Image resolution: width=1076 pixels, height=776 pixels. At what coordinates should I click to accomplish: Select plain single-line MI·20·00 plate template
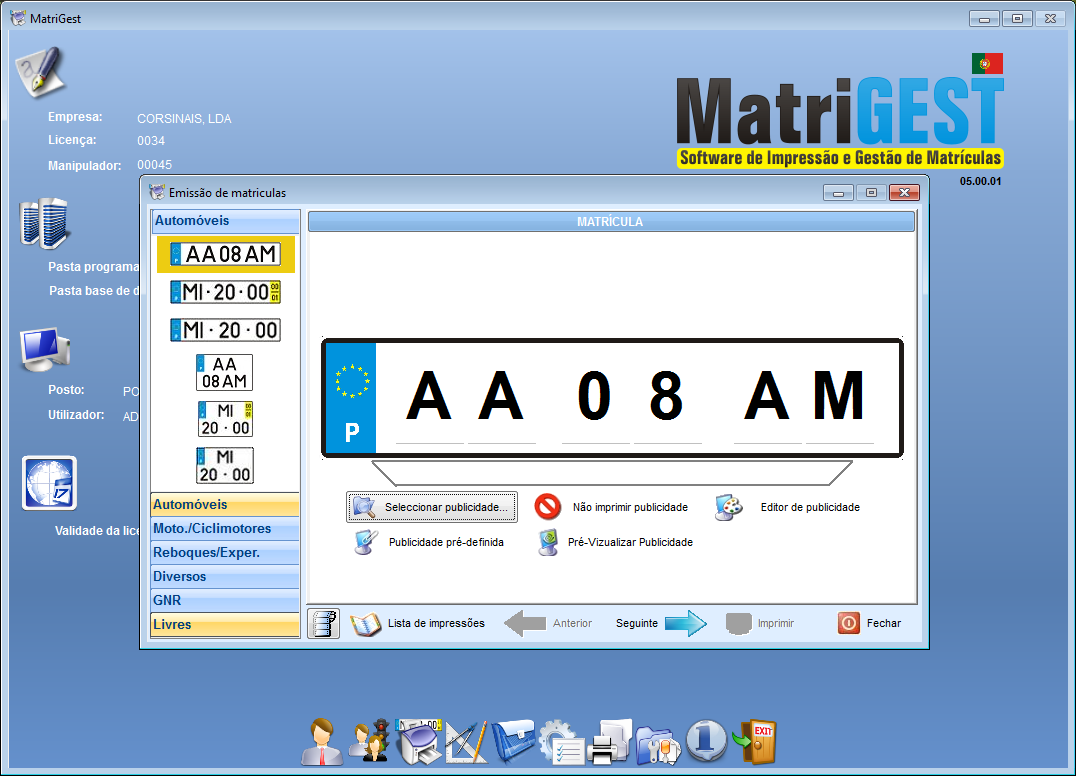tap(226, 330)
